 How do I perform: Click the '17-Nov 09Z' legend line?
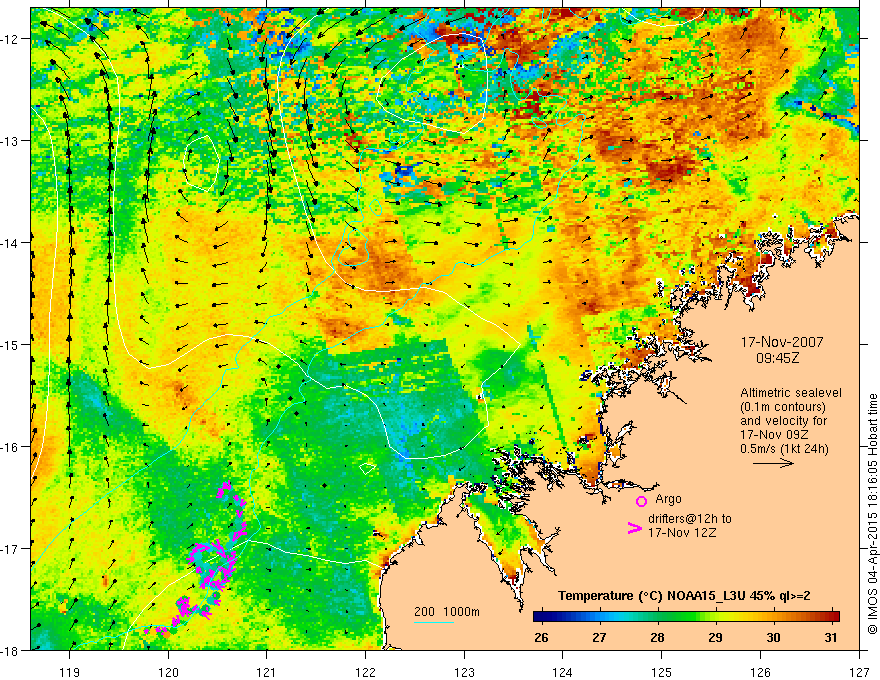[774, 434]
